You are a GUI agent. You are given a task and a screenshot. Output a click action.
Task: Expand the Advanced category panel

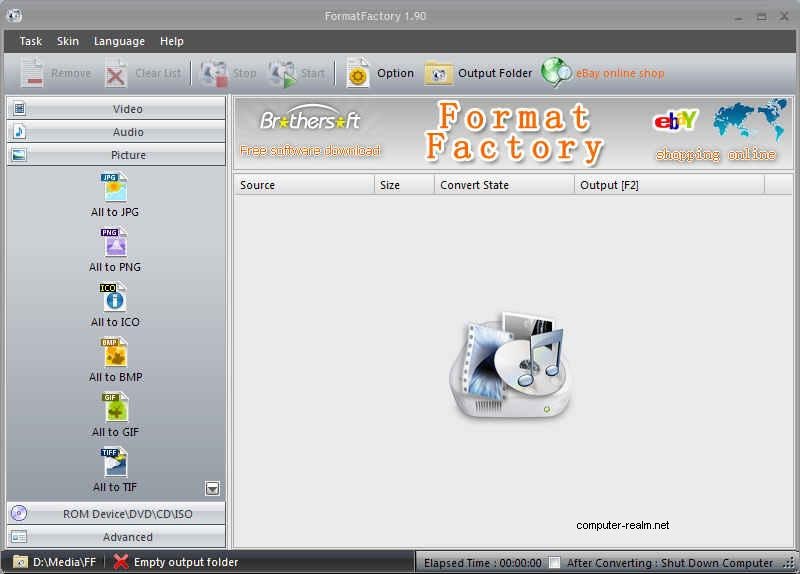116,537
